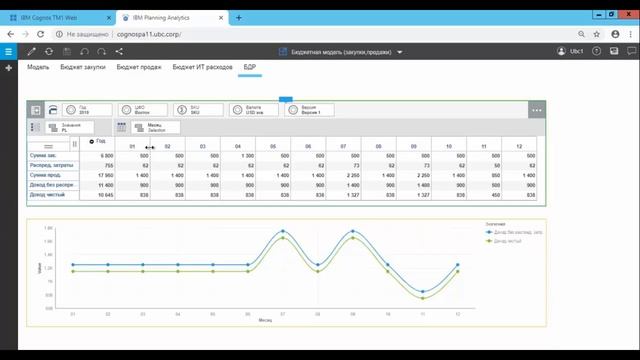
Task: Select the Сумма прод. row header
Action: [x=53, y=175]
